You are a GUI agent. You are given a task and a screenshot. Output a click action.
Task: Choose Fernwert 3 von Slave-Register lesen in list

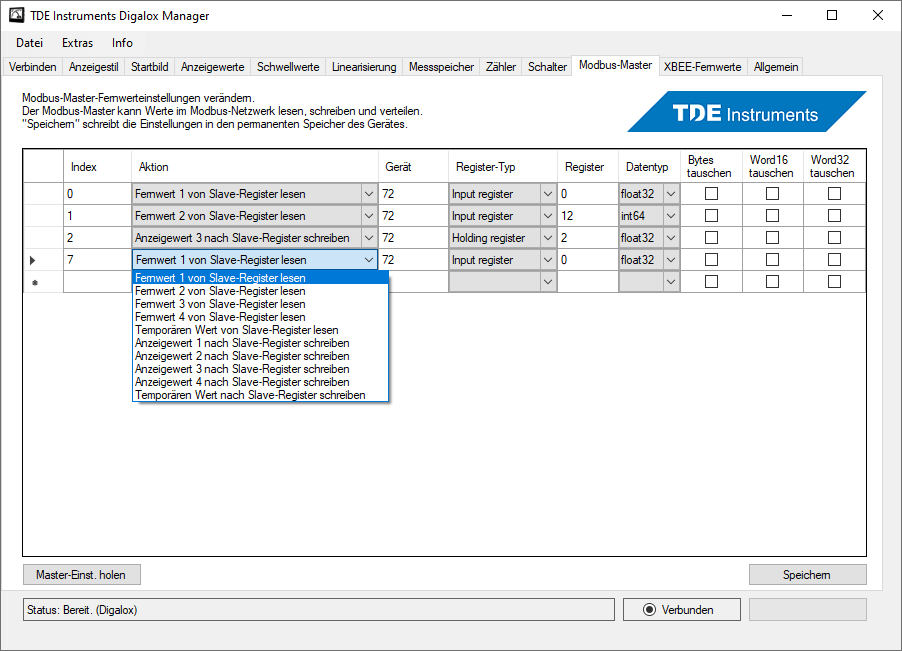261,304
